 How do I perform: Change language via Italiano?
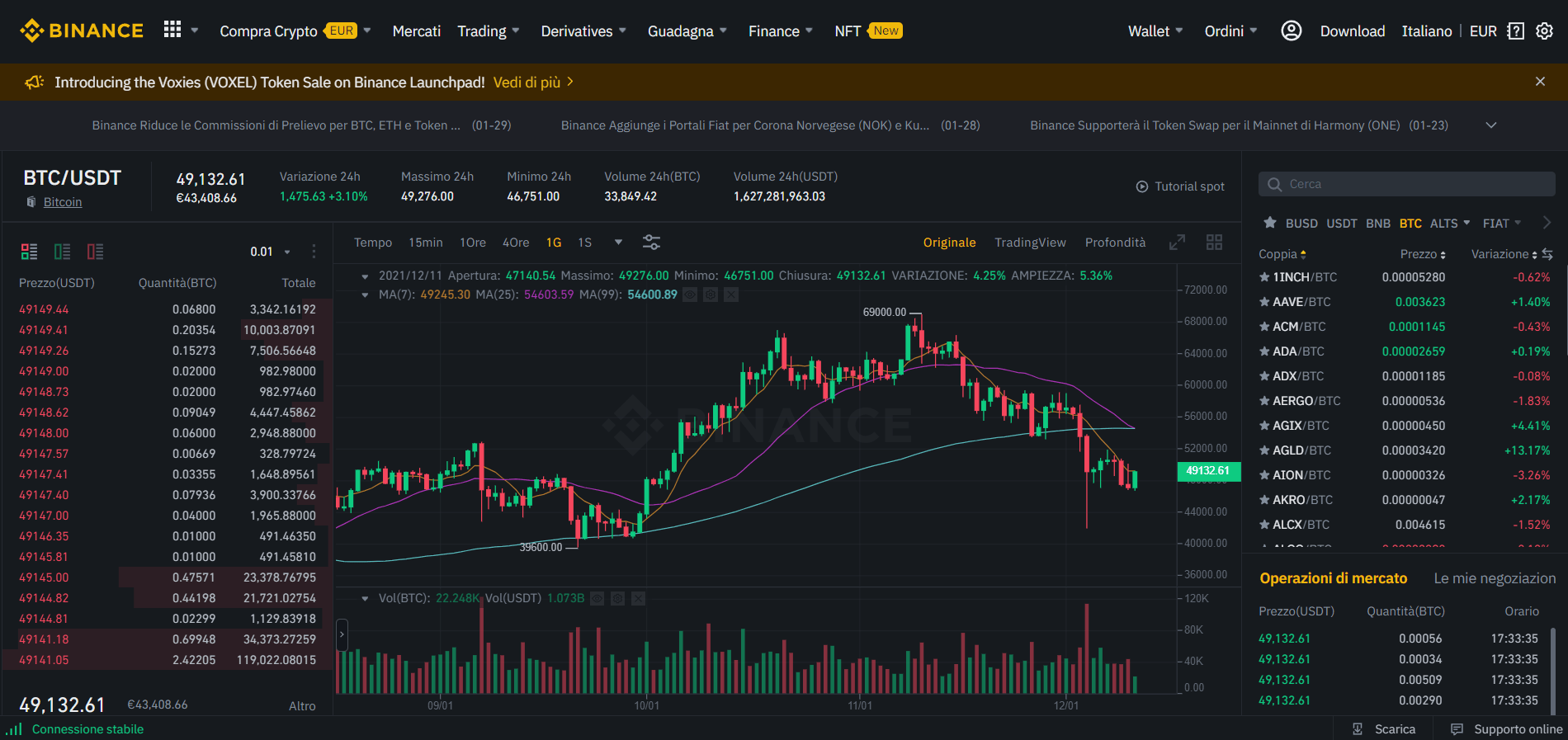(1427, 31)
